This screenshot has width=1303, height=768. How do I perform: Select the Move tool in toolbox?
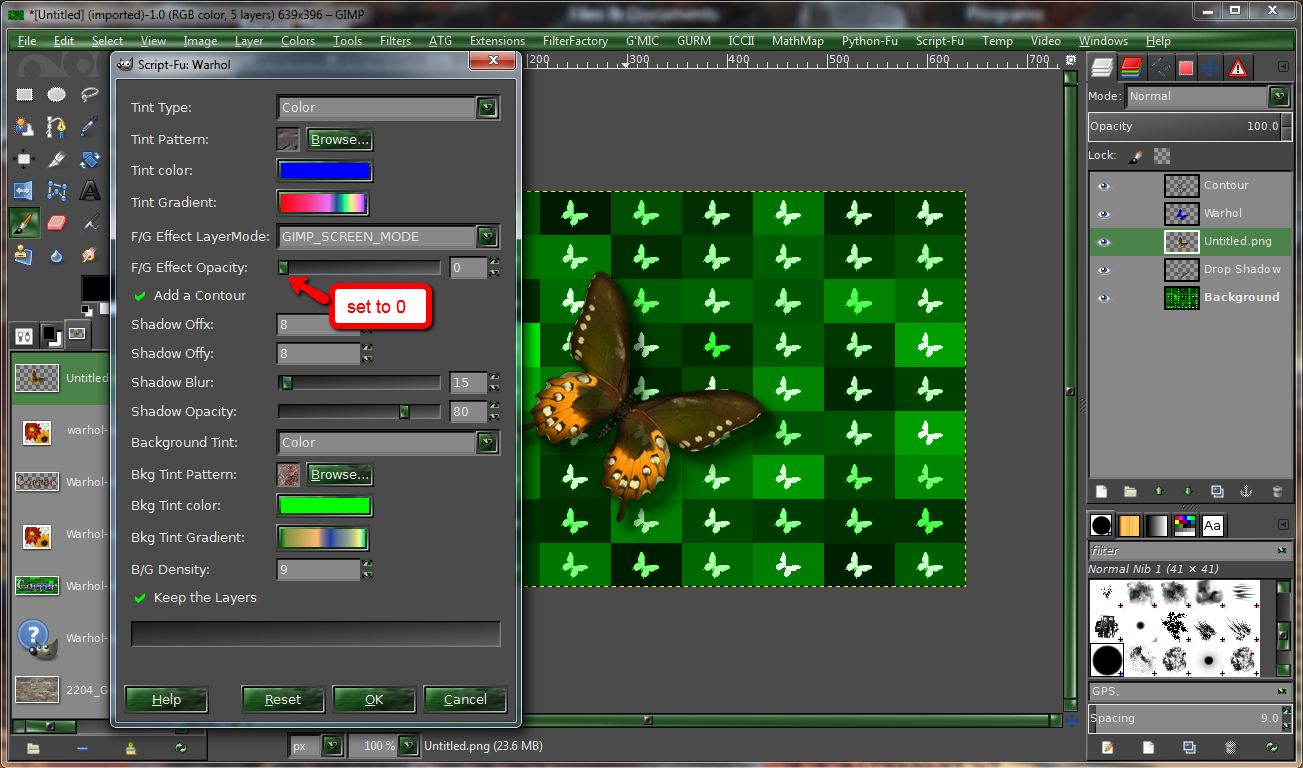(24, 159)
